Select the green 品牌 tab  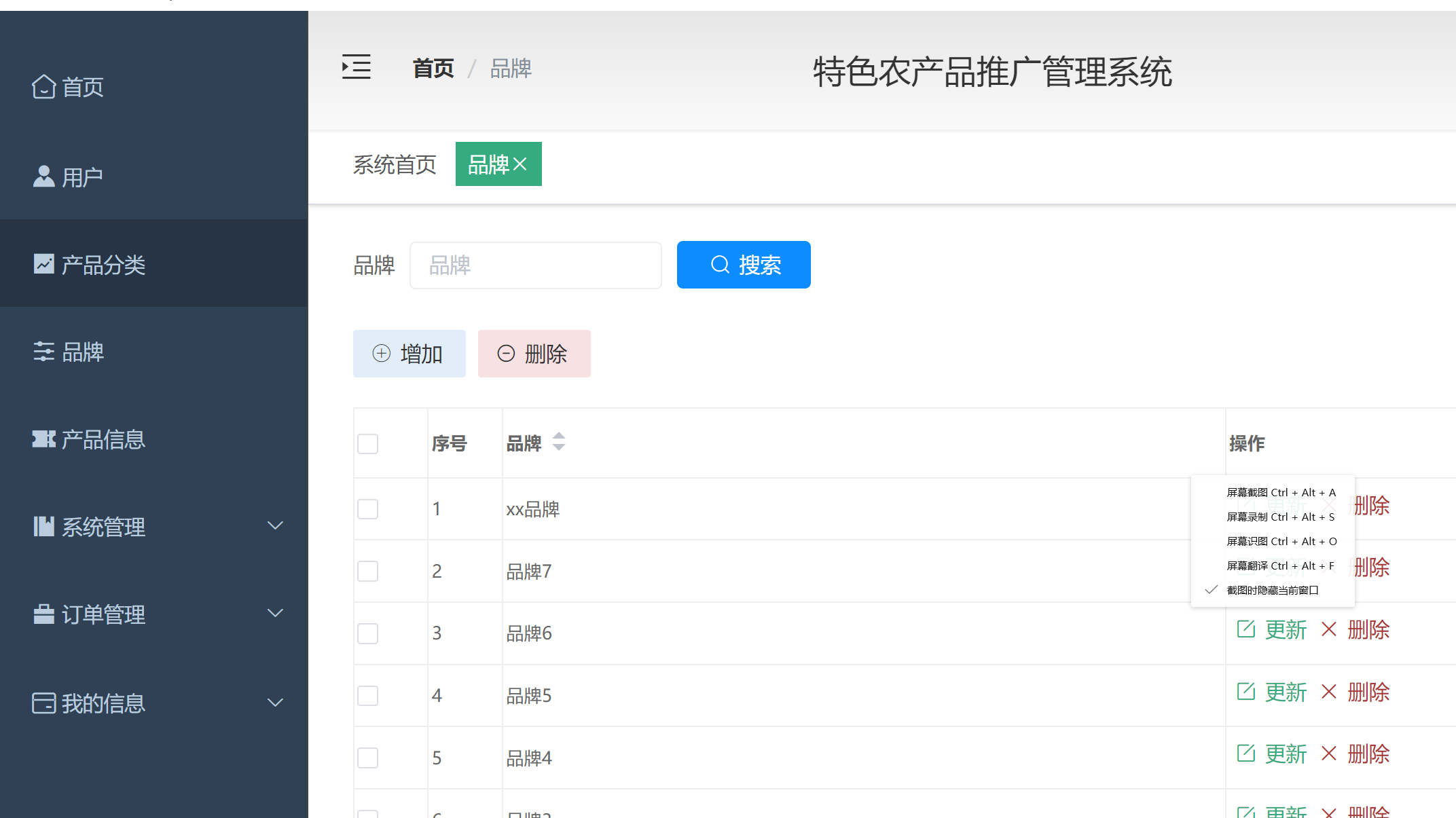click(x=498, y=164)
